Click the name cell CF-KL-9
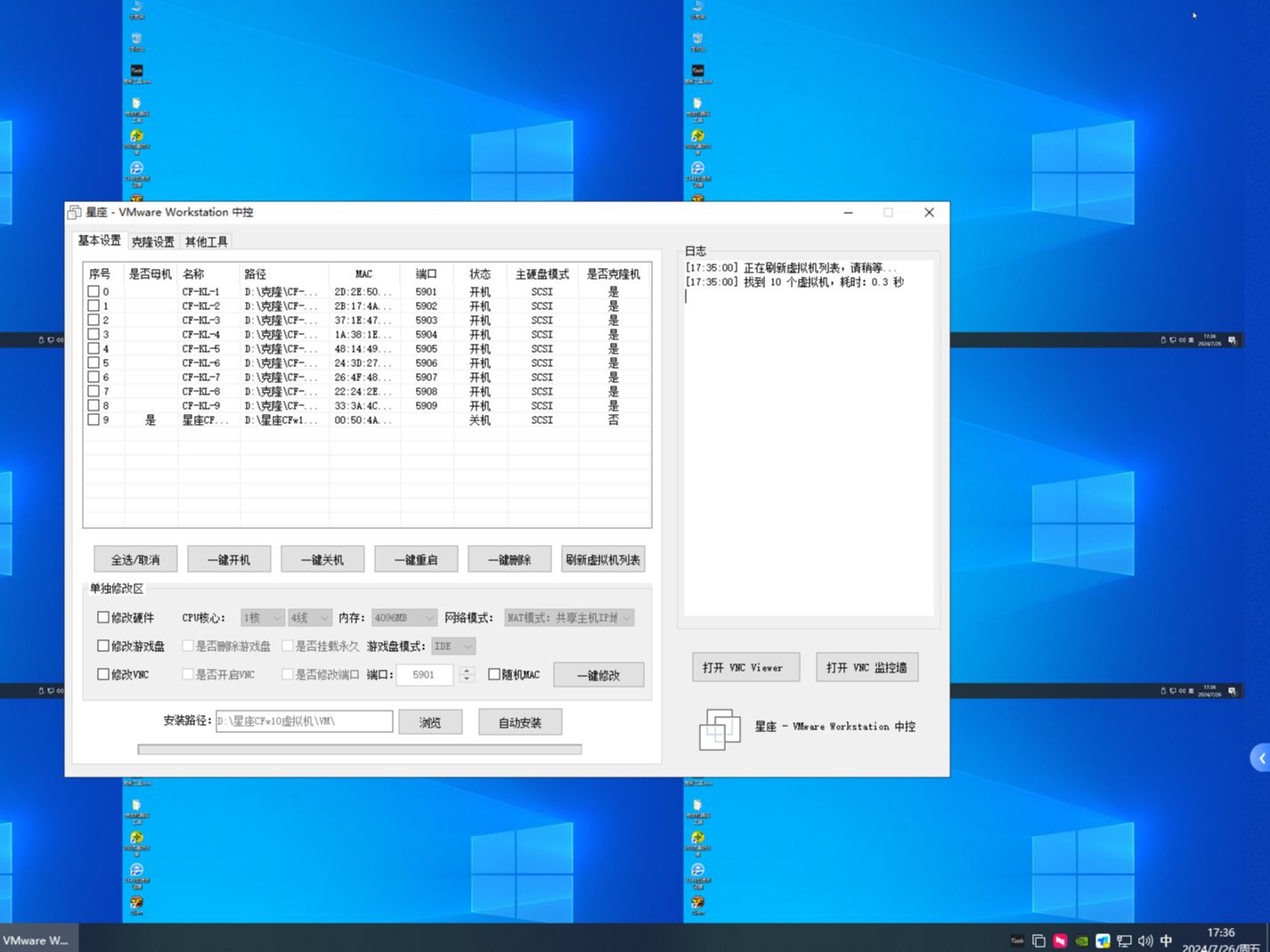The width and height of the screenshot is (1270, 952). coord(201,405)
